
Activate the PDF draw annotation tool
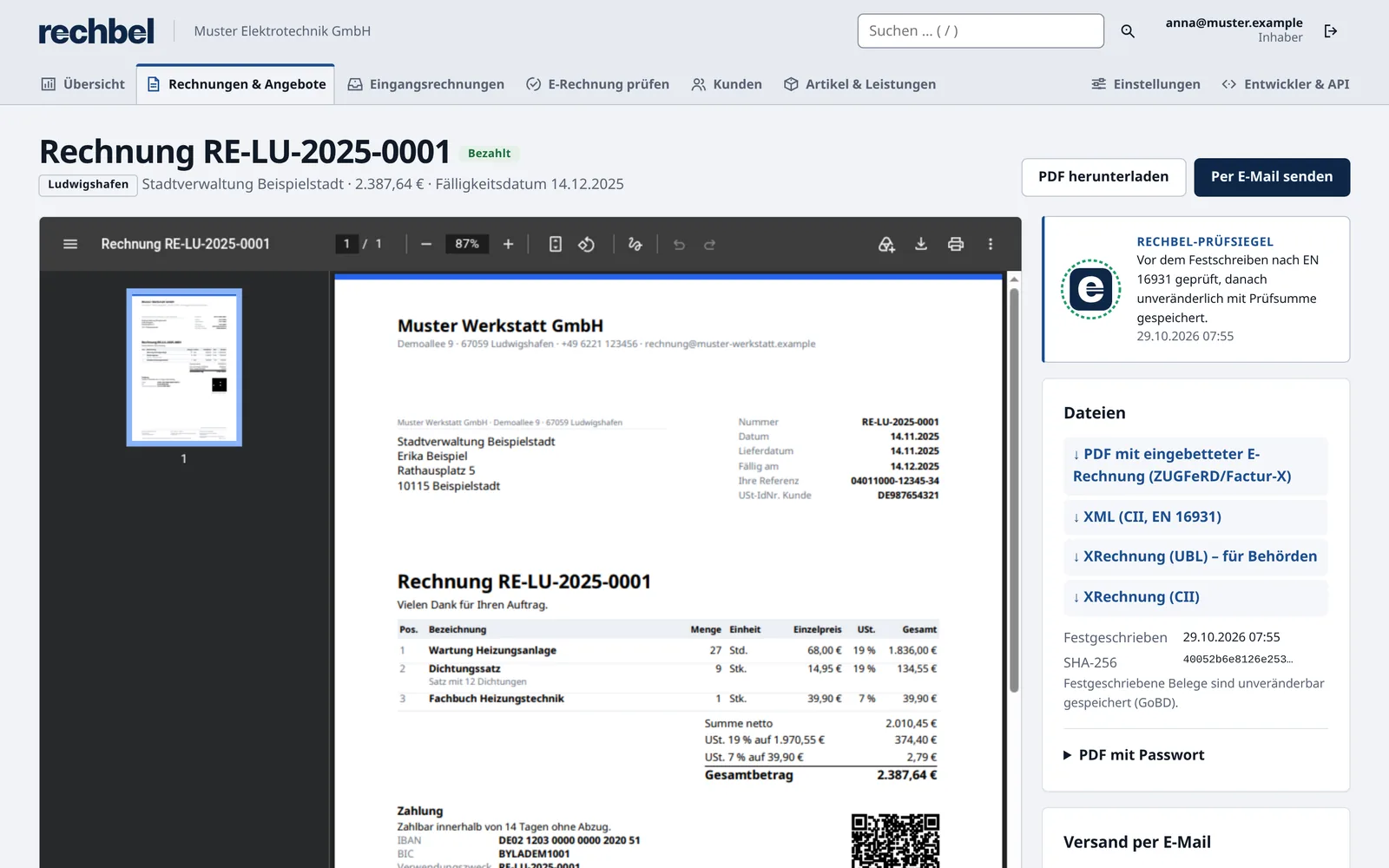click(635, 244)
